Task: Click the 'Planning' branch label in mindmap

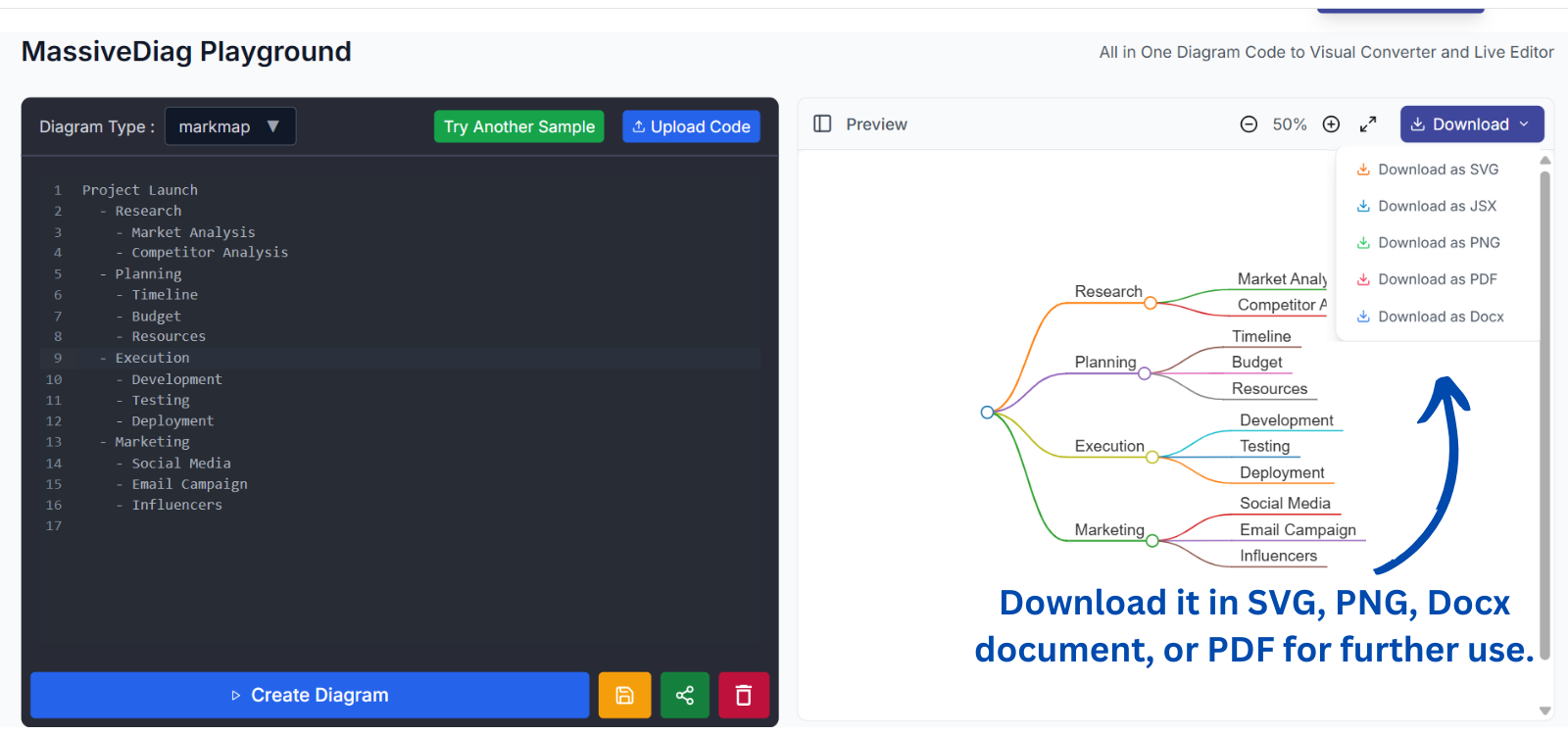Action: pos(1105,362)
